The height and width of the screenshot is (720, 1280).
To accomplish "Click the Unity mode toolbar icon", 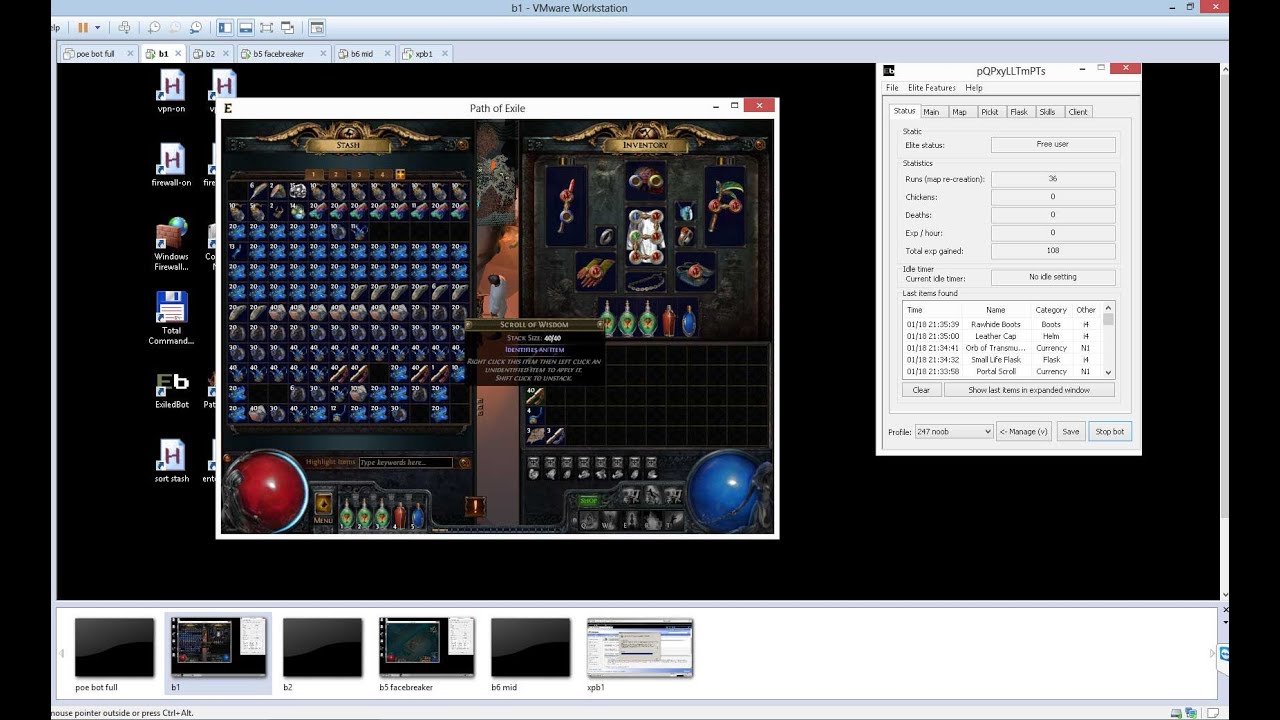I will point(288,28).
